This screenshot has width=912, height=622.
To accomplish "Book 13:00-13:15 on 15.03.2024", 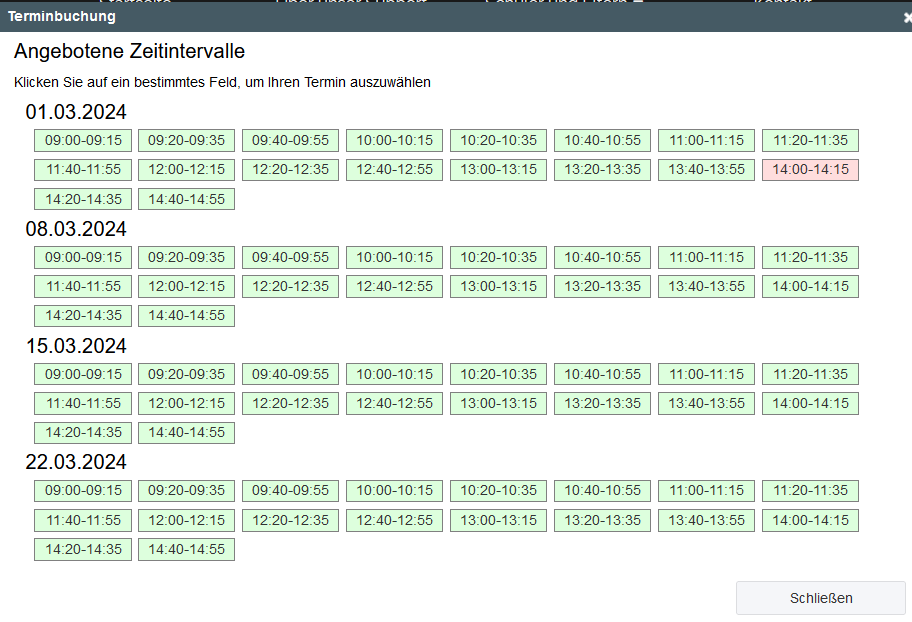I will point(498,403).
